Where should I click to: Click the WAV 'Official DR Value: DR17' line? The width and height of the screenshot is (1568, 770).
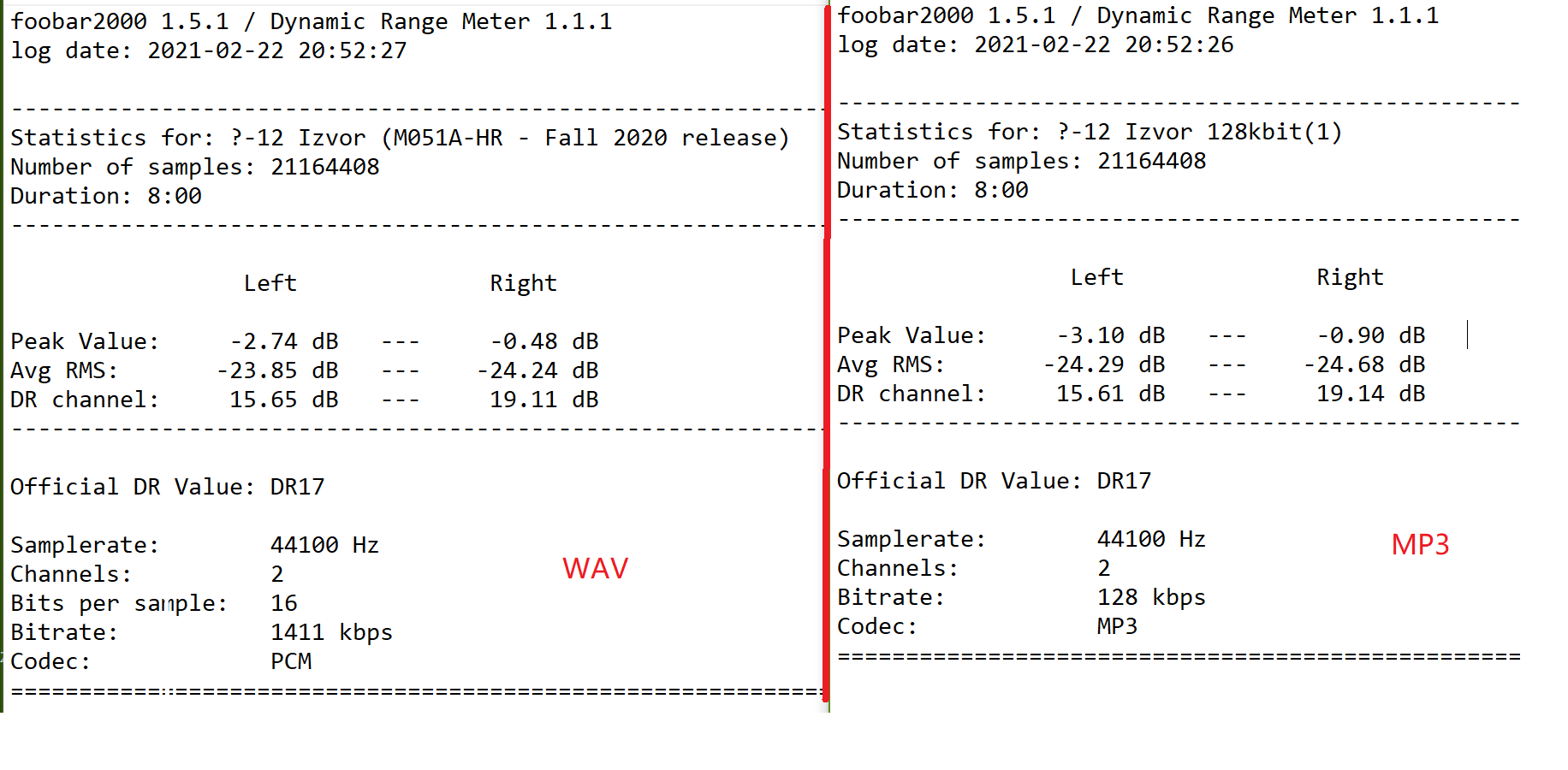click(168, 487)
